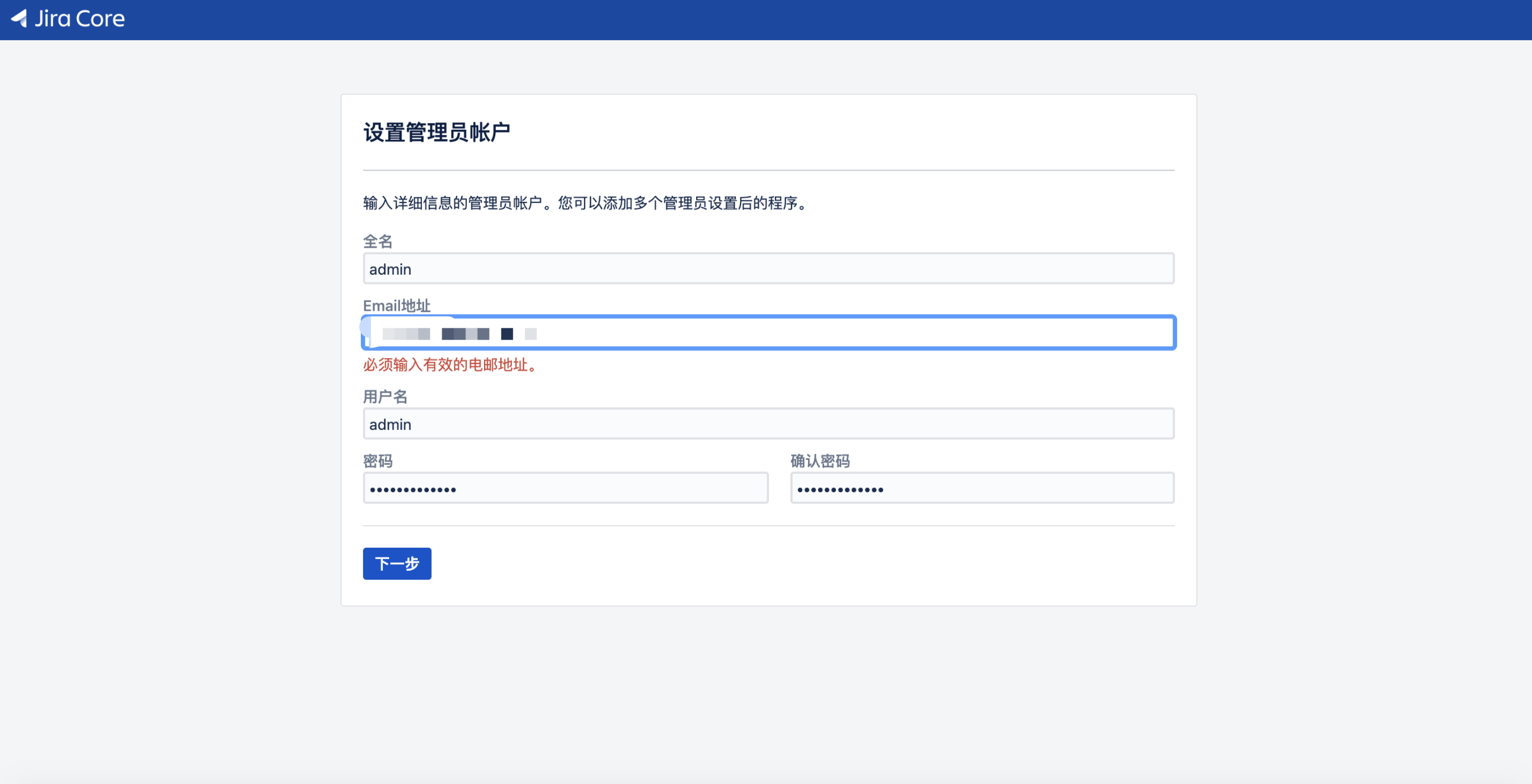Click the blue top navigation bar

766,19
